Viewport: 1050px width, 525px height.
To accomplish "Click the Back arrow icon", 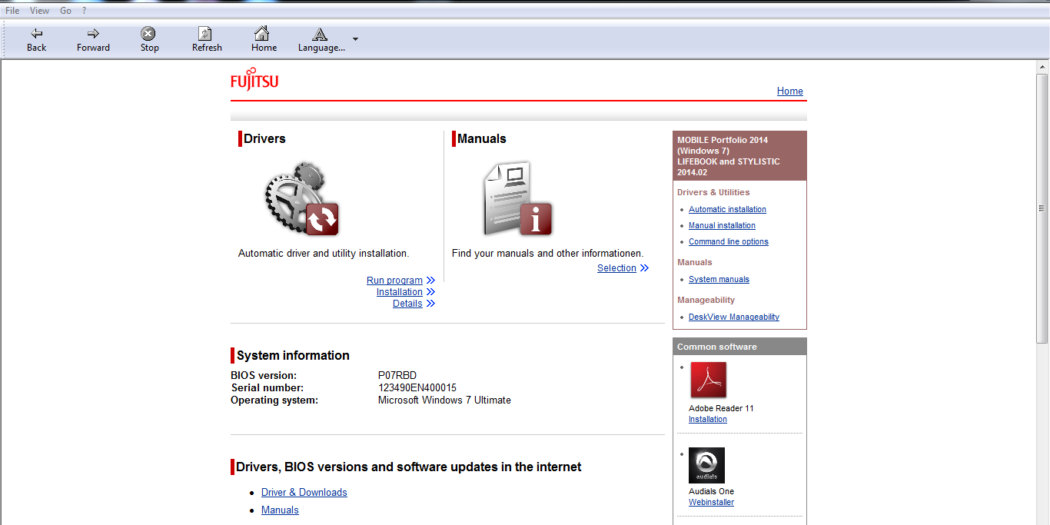I will [37, 33].
